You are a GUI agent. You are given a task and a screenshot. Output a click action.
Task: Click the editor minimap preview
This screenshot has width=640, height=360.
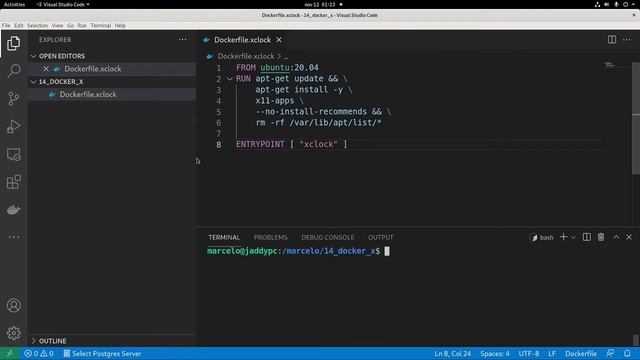609,64
